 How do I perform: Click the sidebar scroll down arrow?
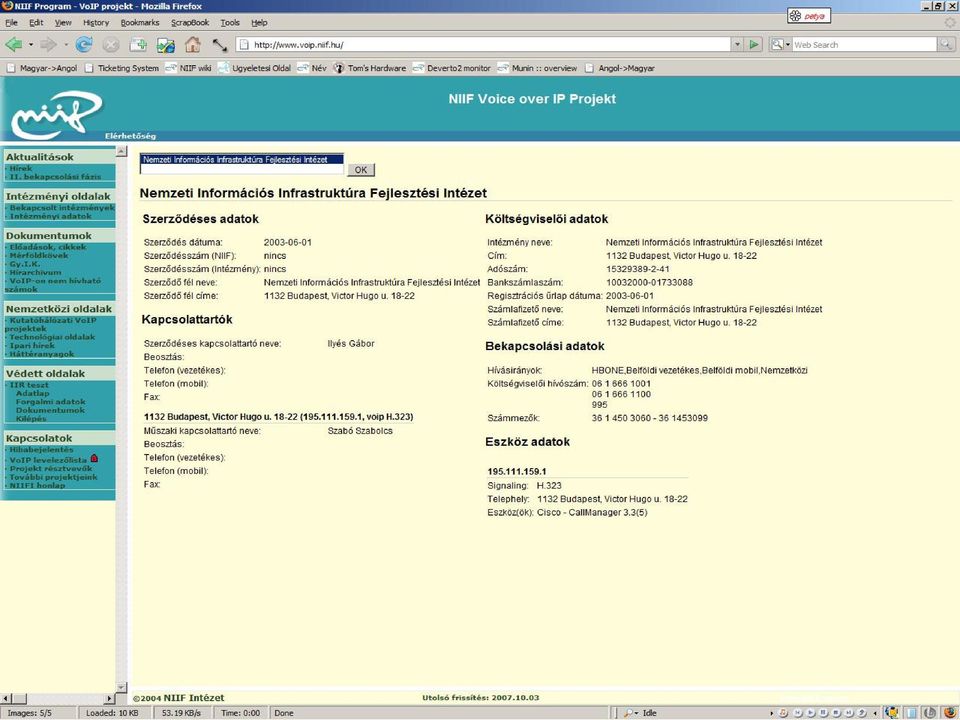121,687
